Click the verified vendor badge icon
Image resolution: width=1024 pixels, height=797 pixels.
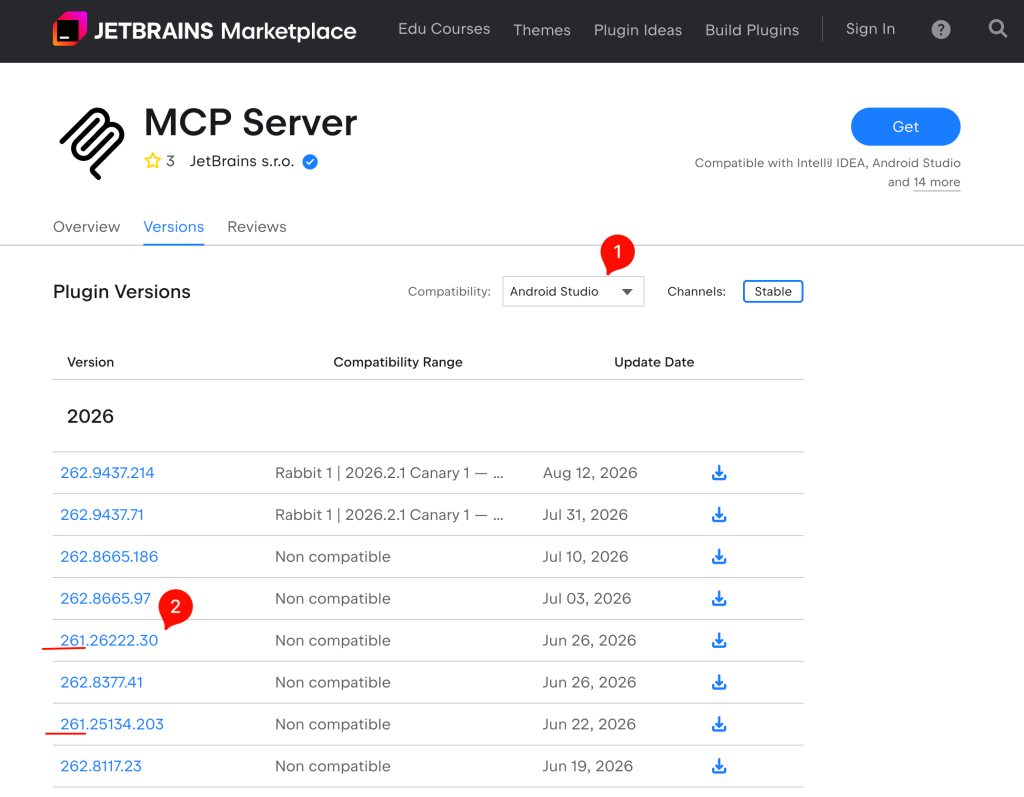tap(310, 161)
